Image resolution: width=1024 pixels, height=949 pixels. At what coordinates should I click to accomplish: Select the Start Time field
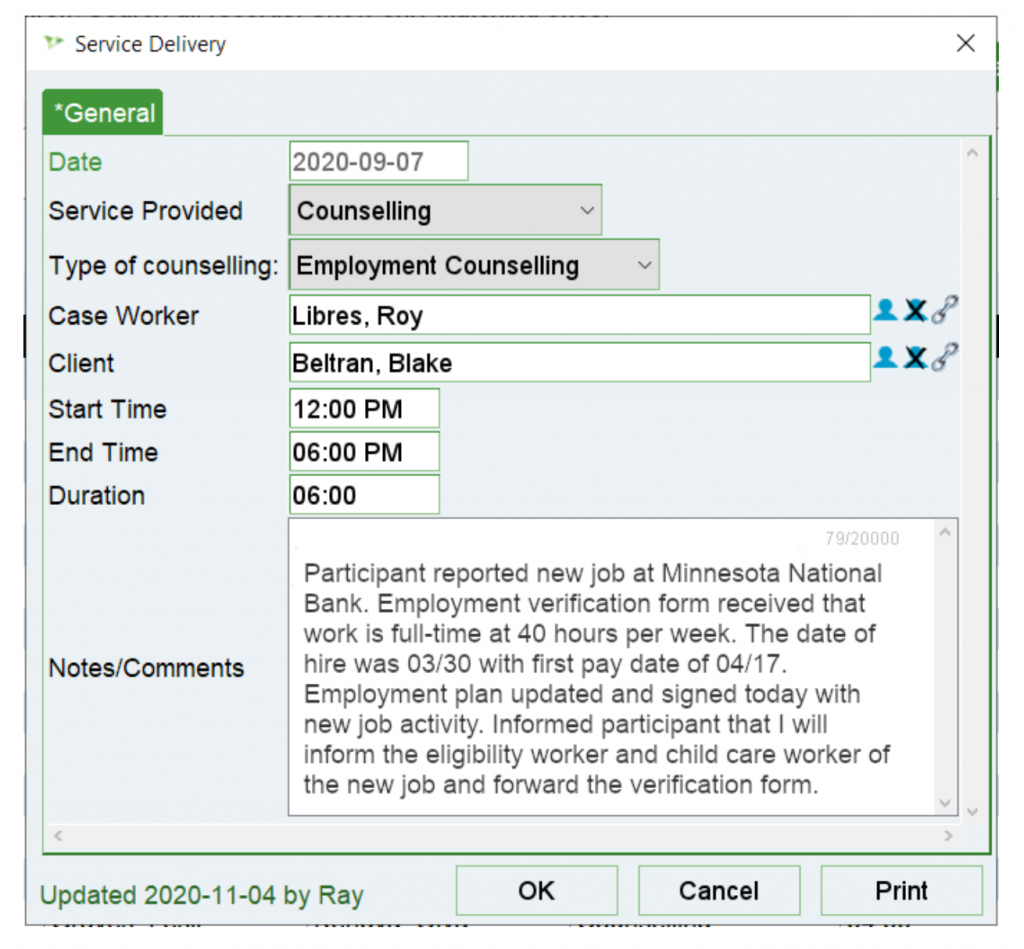pyautogui.click(x=362, y=408)
